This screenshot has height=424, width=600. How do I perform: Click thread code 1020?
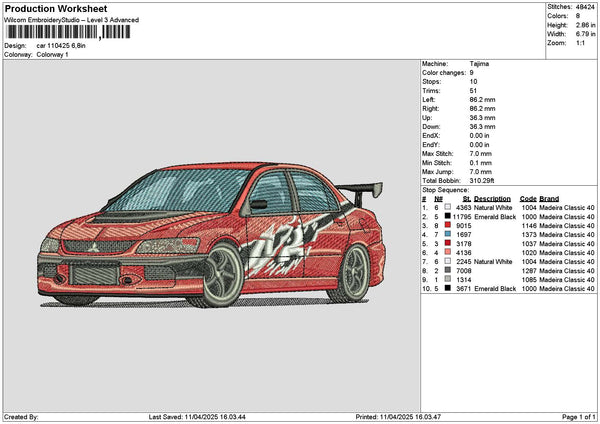[529, 253]
